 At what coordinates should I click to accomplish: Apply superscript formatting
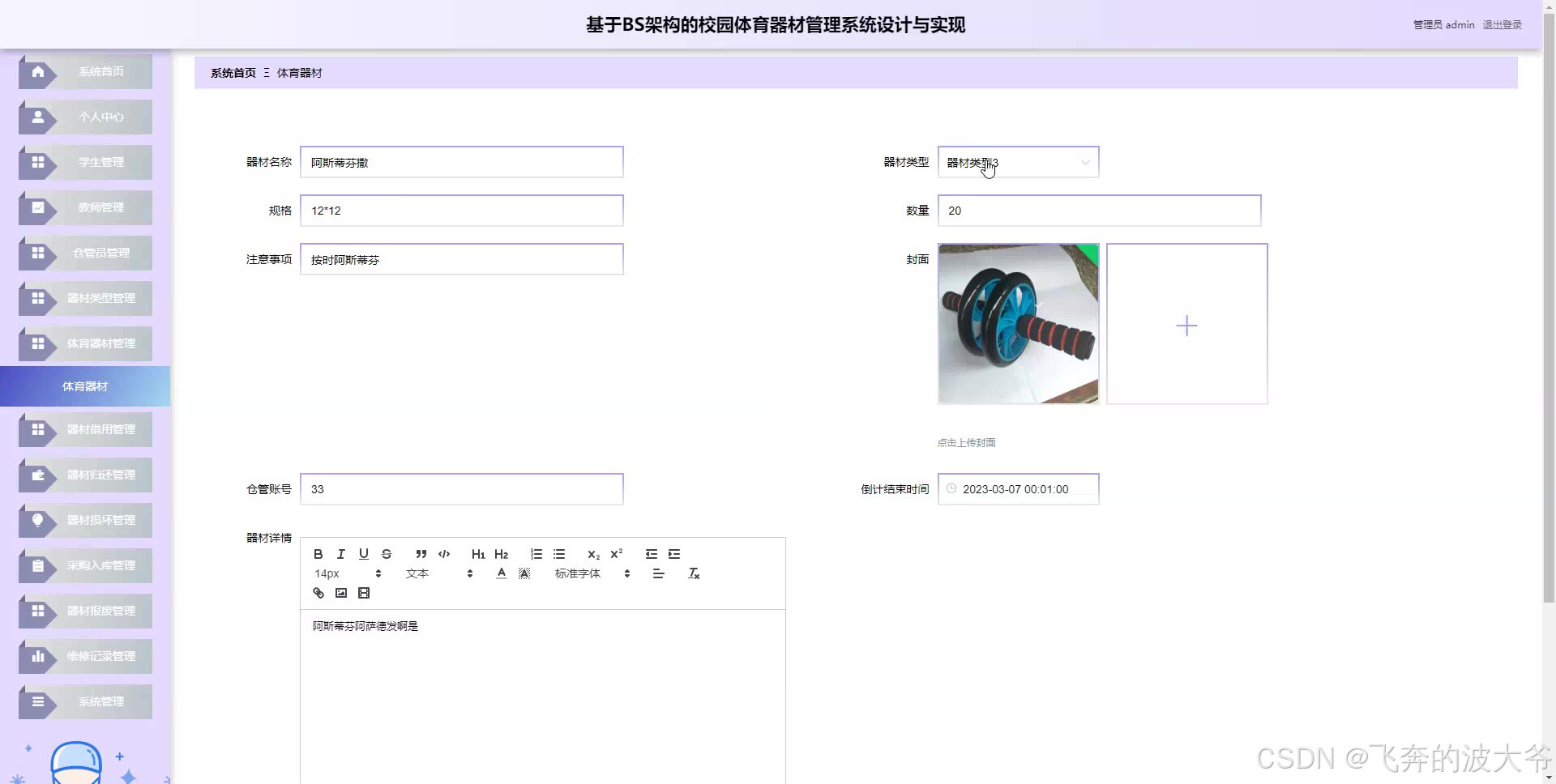(x=616, y=554)
